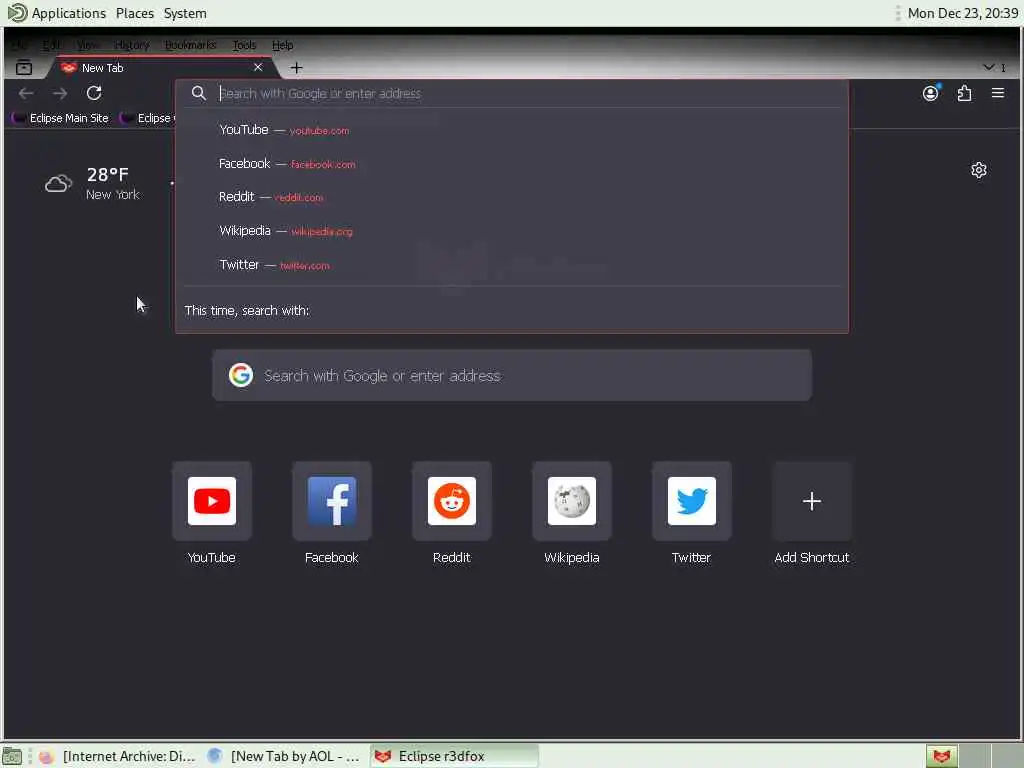Select the Twitter twitter.com suggestion
This screenshot has width=1024, height=768.
click(x=512, y=265)
